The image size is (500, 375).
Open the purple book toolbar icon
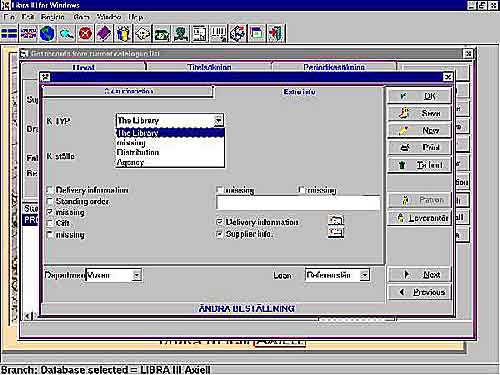click(x=104, y=33)
